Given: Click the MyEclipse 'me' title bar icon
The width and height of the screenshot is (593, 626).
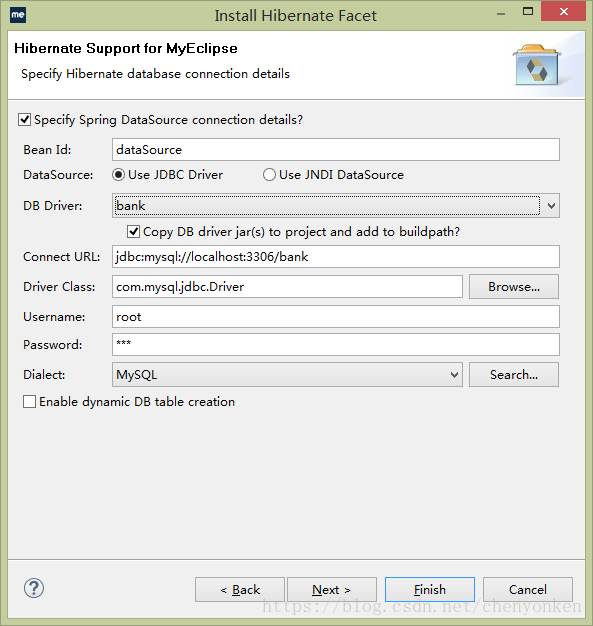Looking at the screenshot, I should click(x=18, y=15).
